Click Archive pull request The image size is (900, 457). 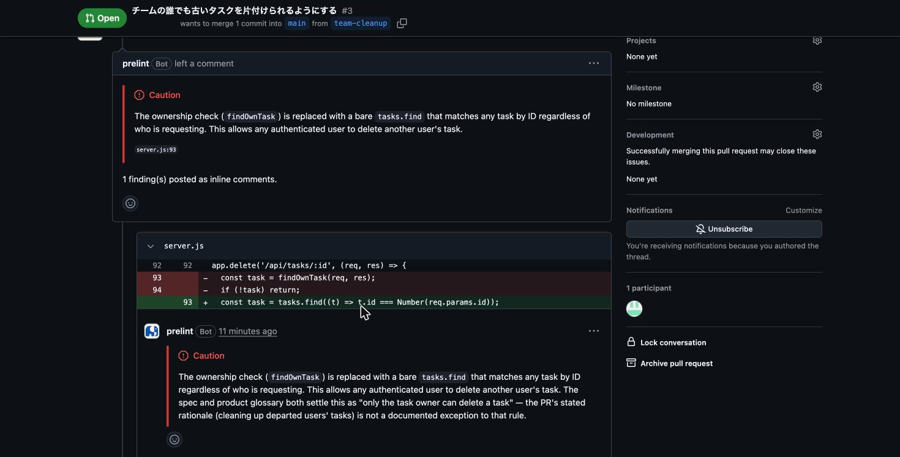[670, 363]
